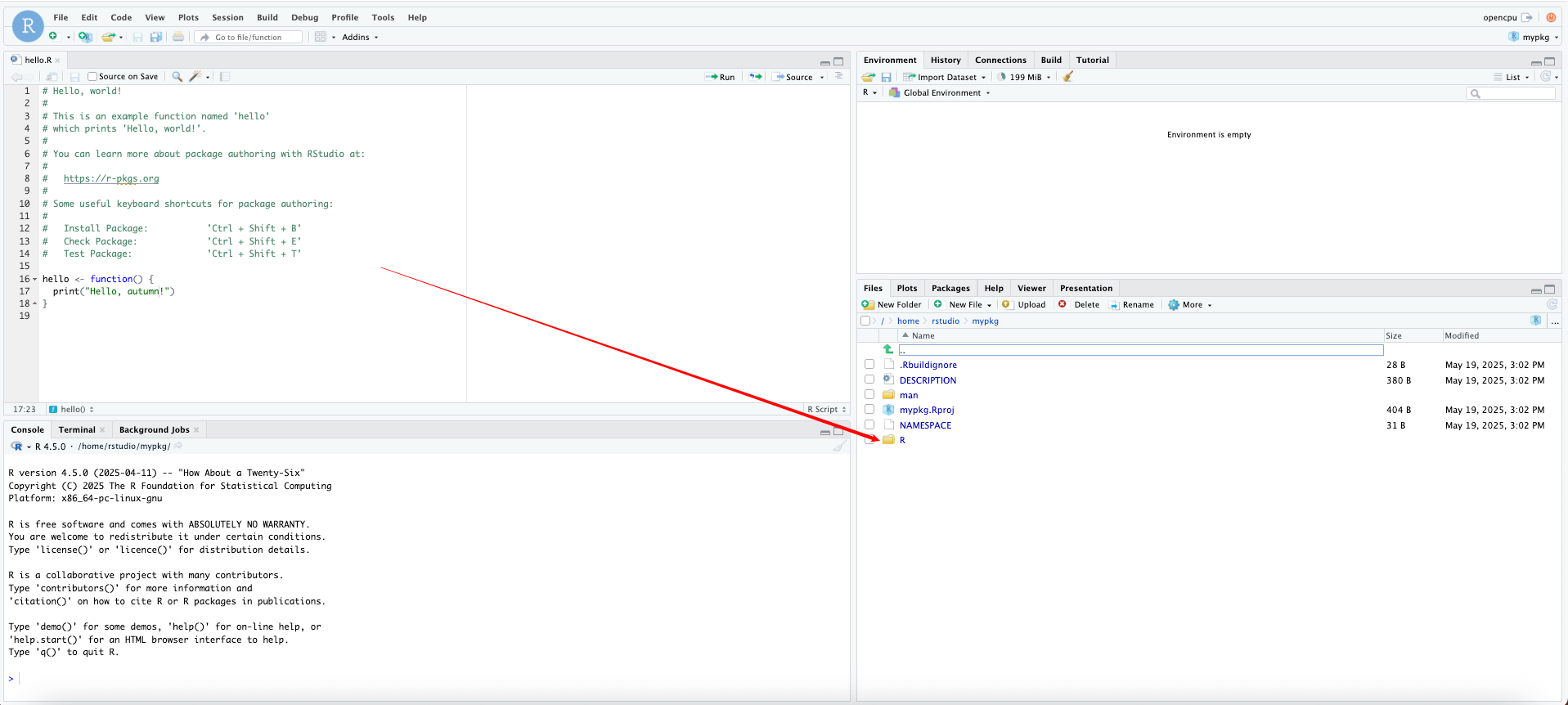Click the rstudio breadcrumb in Files path
Screen dimensions: 1568x705
[x=946, y=321]
